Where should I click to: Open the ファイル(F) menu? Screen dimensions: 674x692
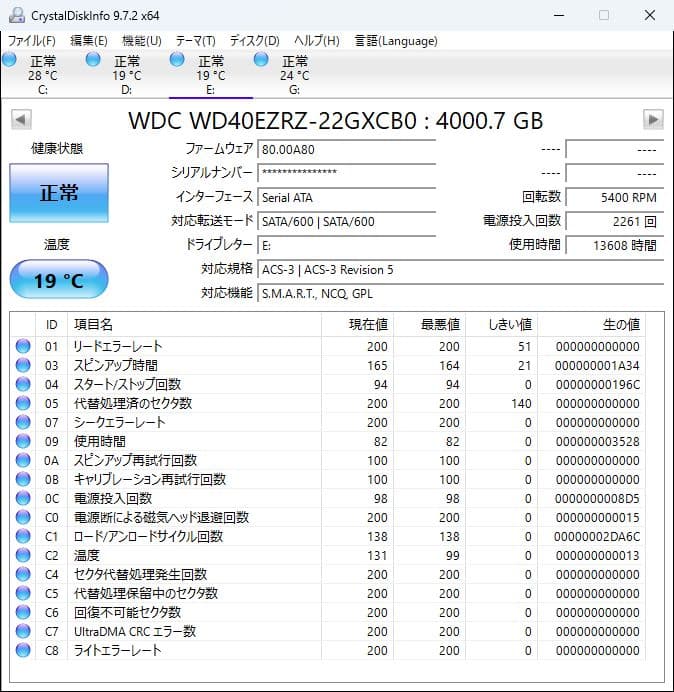(x=32, y=41)
